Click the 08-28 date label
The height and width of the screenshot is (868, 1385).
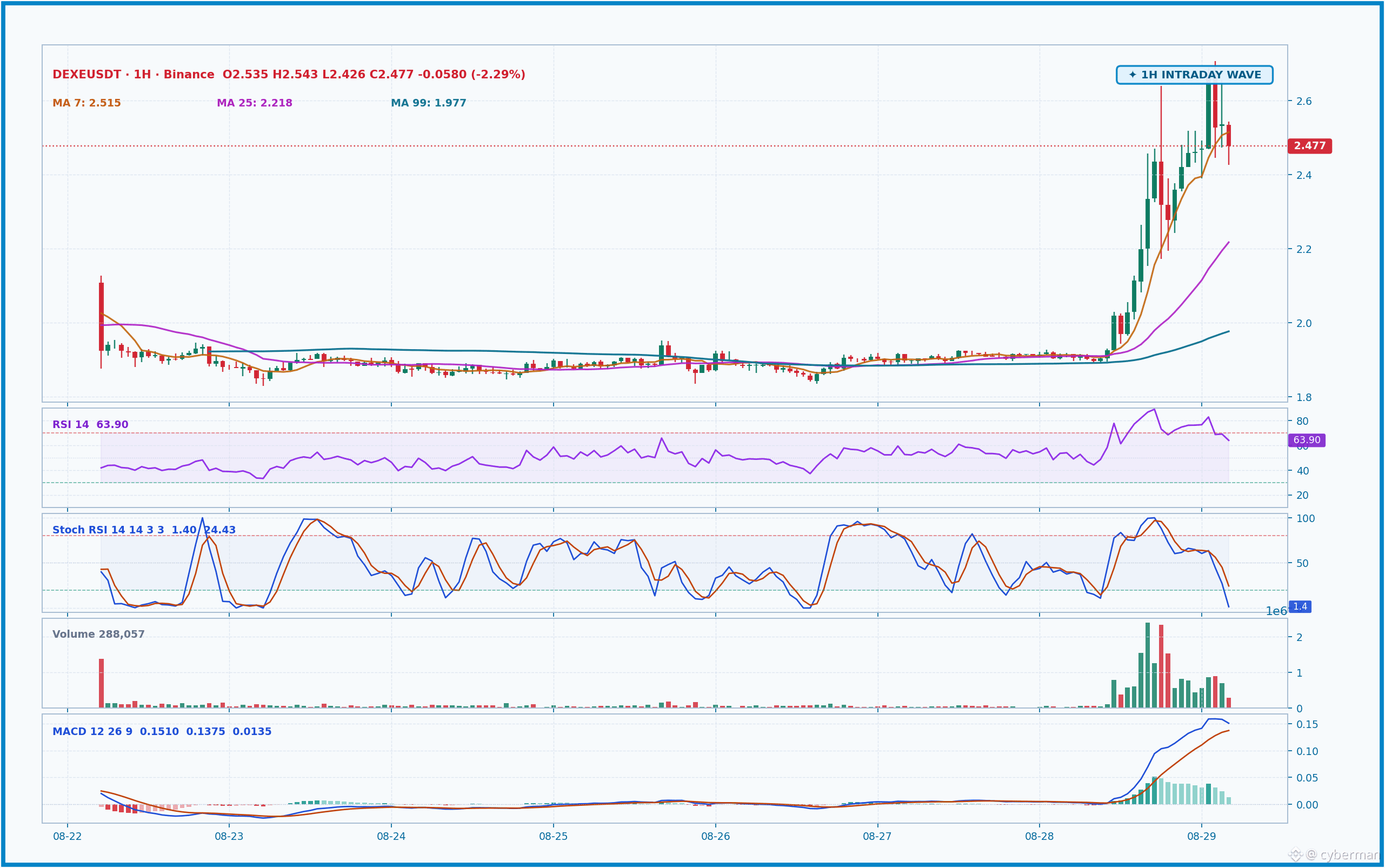point(1040,837)
